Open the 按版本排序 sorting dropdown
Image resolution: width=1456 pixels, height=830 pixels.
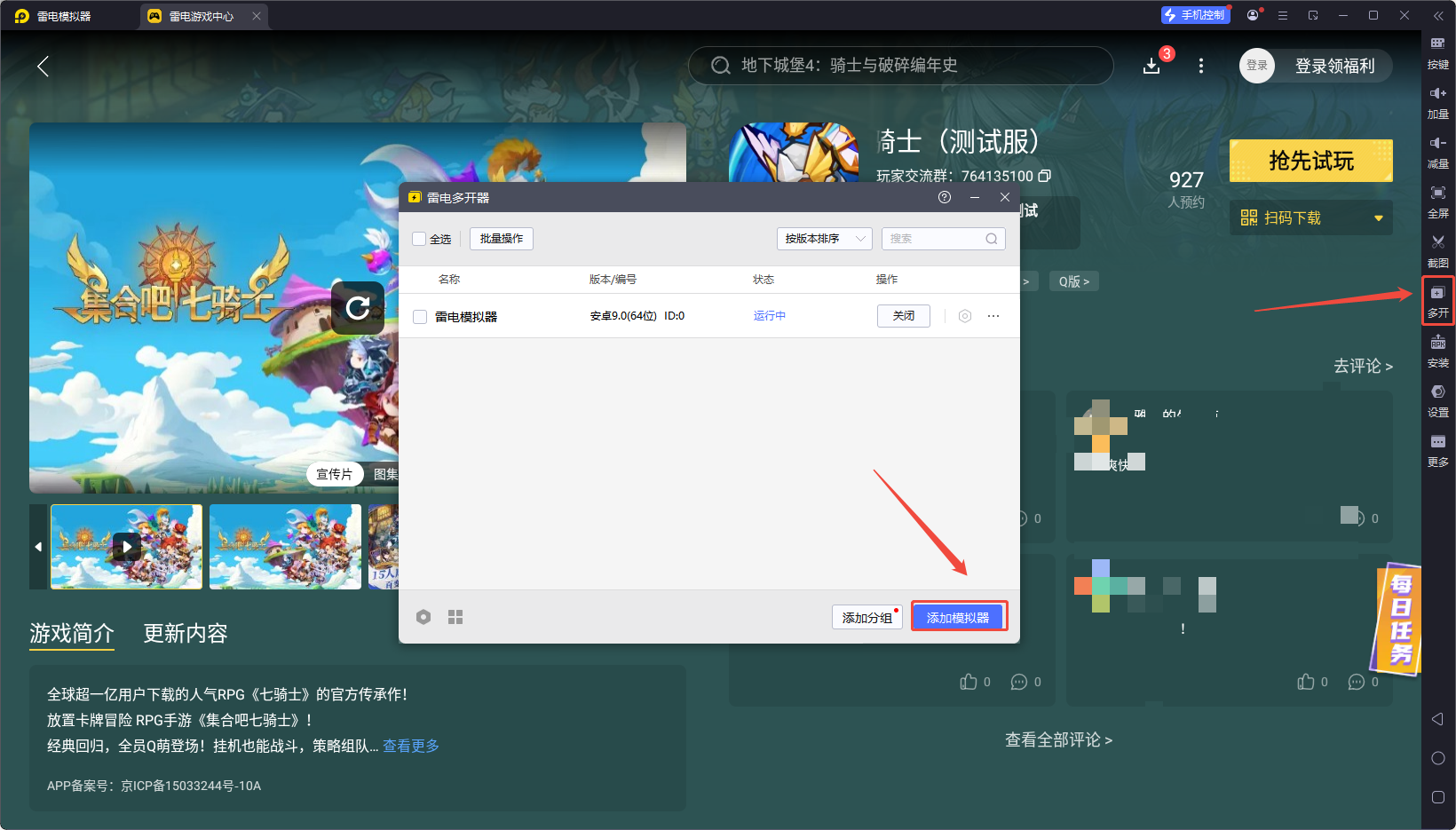click(824, 238)
